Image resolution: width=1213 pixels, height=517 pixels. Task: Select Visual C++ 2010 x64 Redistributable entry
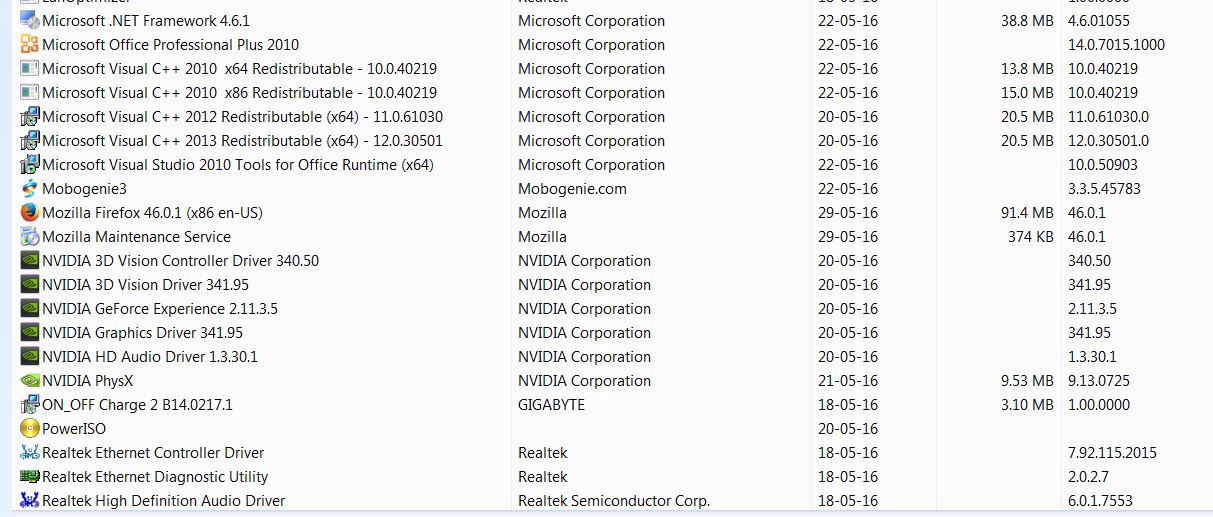pos(239,68)
